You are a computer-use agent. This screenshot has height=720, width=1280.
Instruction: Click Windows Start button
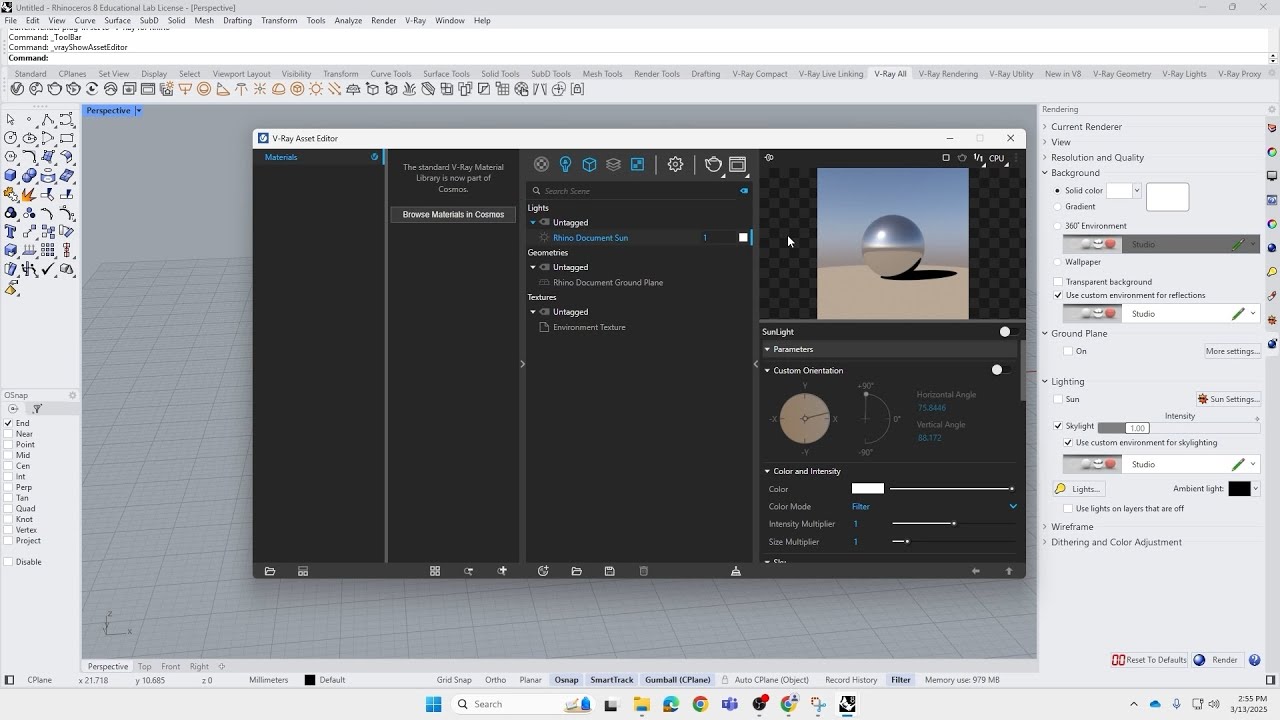click(x=433, y=704)
